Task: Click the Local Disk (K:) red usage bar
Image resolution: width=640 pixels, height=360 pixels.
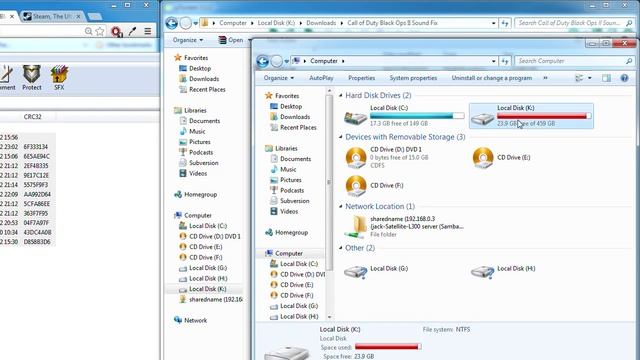Action: pyautogui.click(x=544, y=116)
